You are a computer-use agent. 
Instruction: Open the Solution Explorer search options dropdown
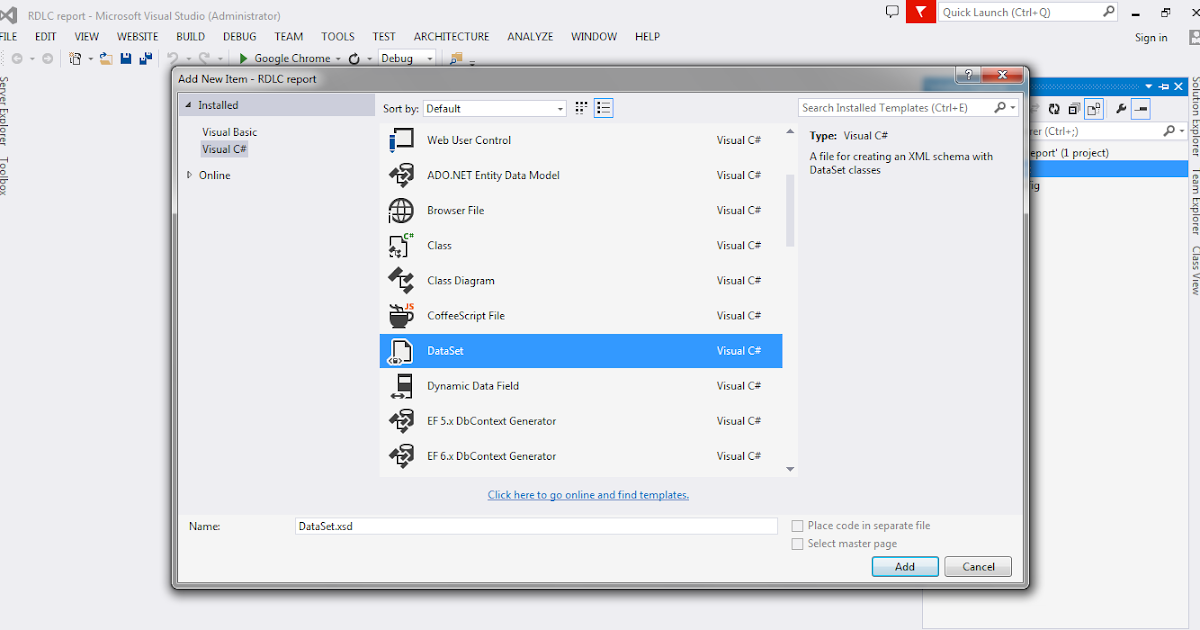tap(1181, 131)
